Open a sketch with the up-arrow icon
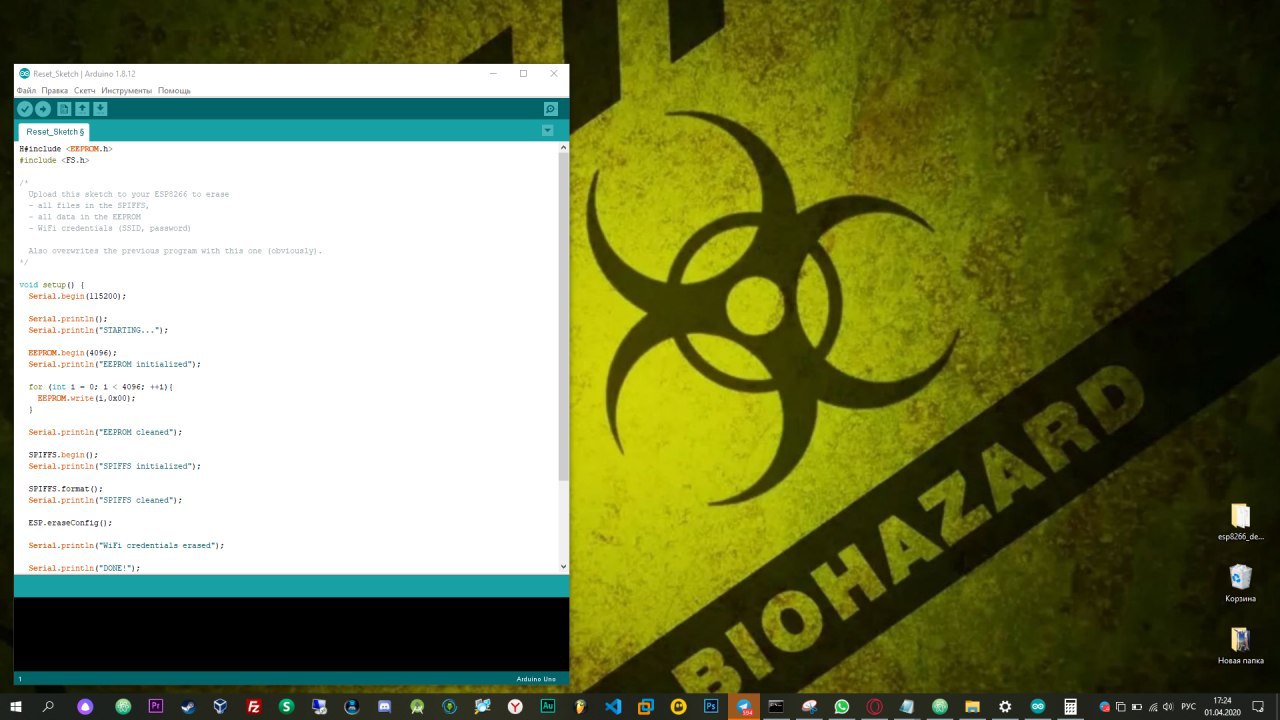The image size is (1280, 720). [x=82, y=109]
